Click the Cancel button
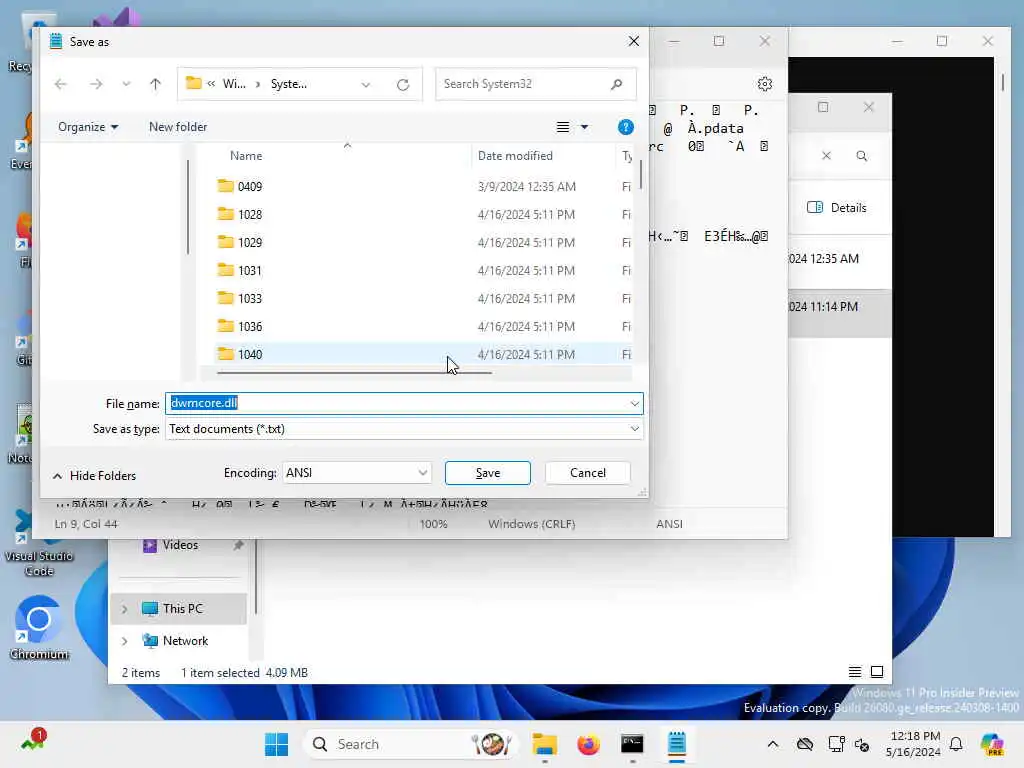 [x=587, y=473]
